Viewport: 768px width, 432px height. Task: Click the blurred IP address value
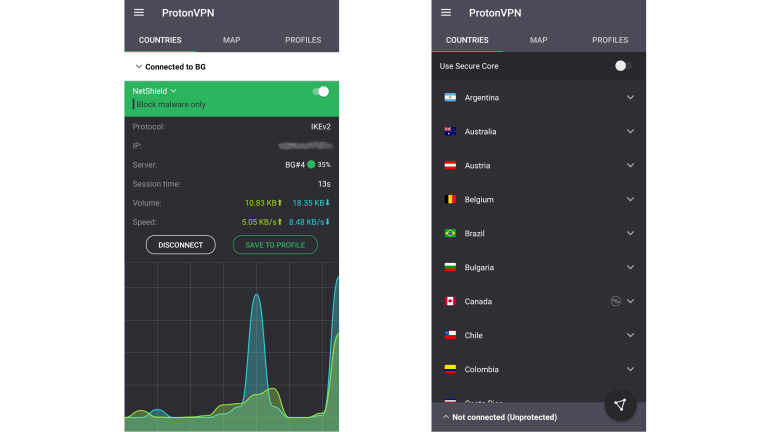(306, 145)
